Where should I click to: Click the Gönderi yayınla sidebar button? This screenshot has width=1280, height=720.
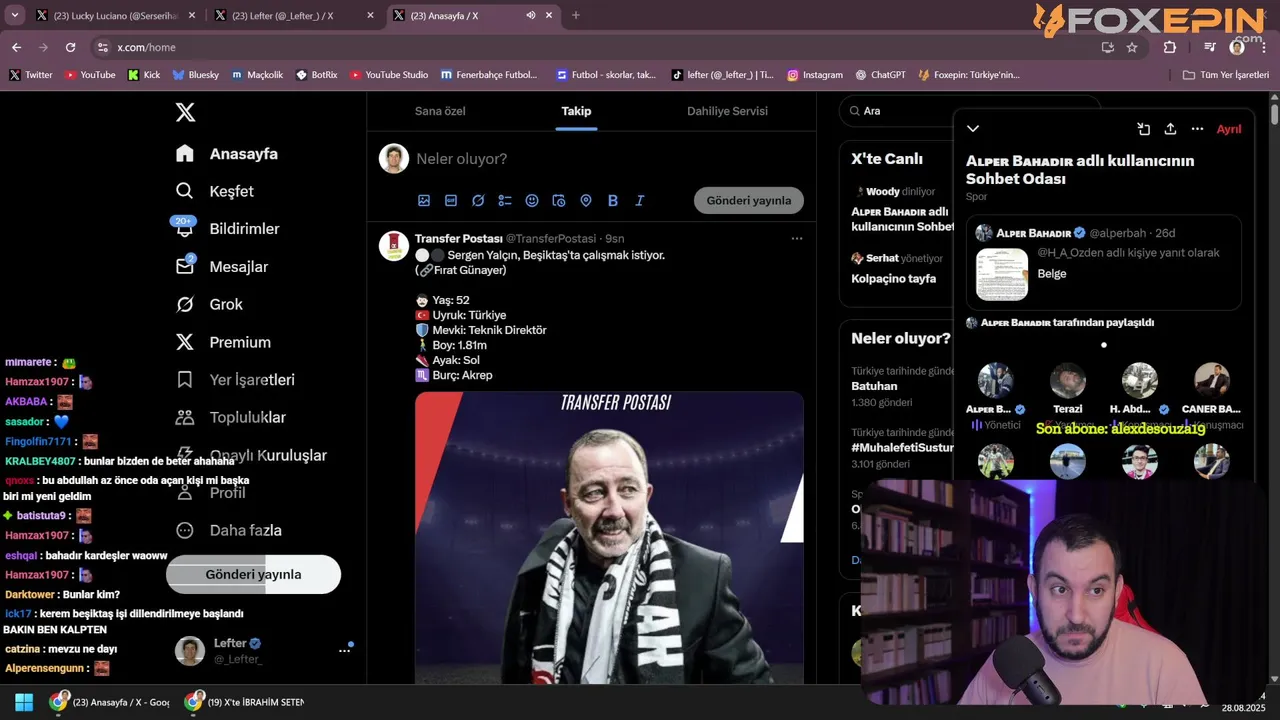pos(253,574)
